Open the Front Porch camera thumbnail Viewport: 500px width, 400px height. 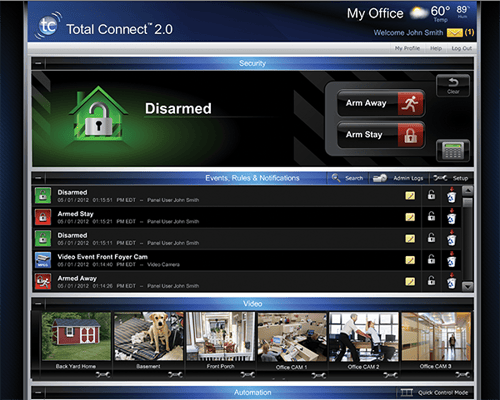pyautogui.click(x=220, y=337)
